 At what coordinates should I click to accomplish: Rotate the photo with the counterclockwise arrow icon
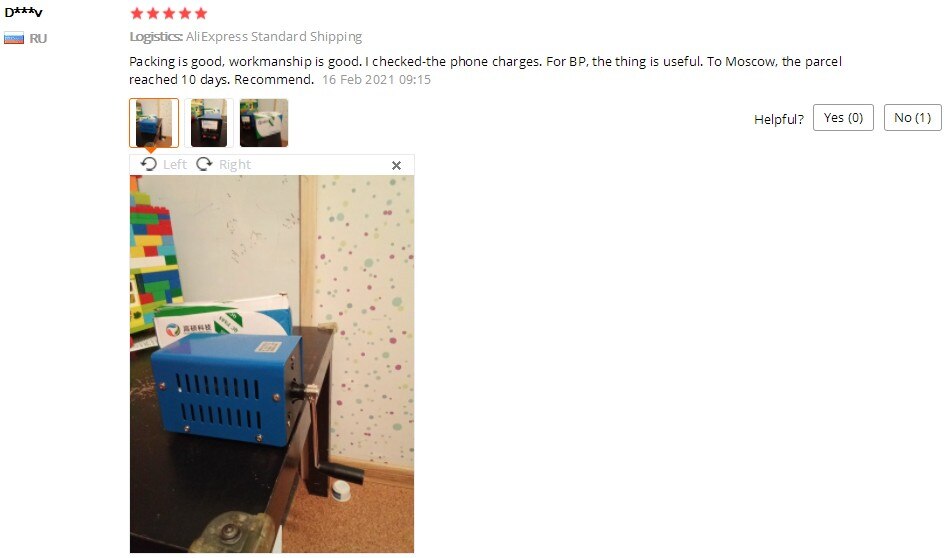coord(149,164)
